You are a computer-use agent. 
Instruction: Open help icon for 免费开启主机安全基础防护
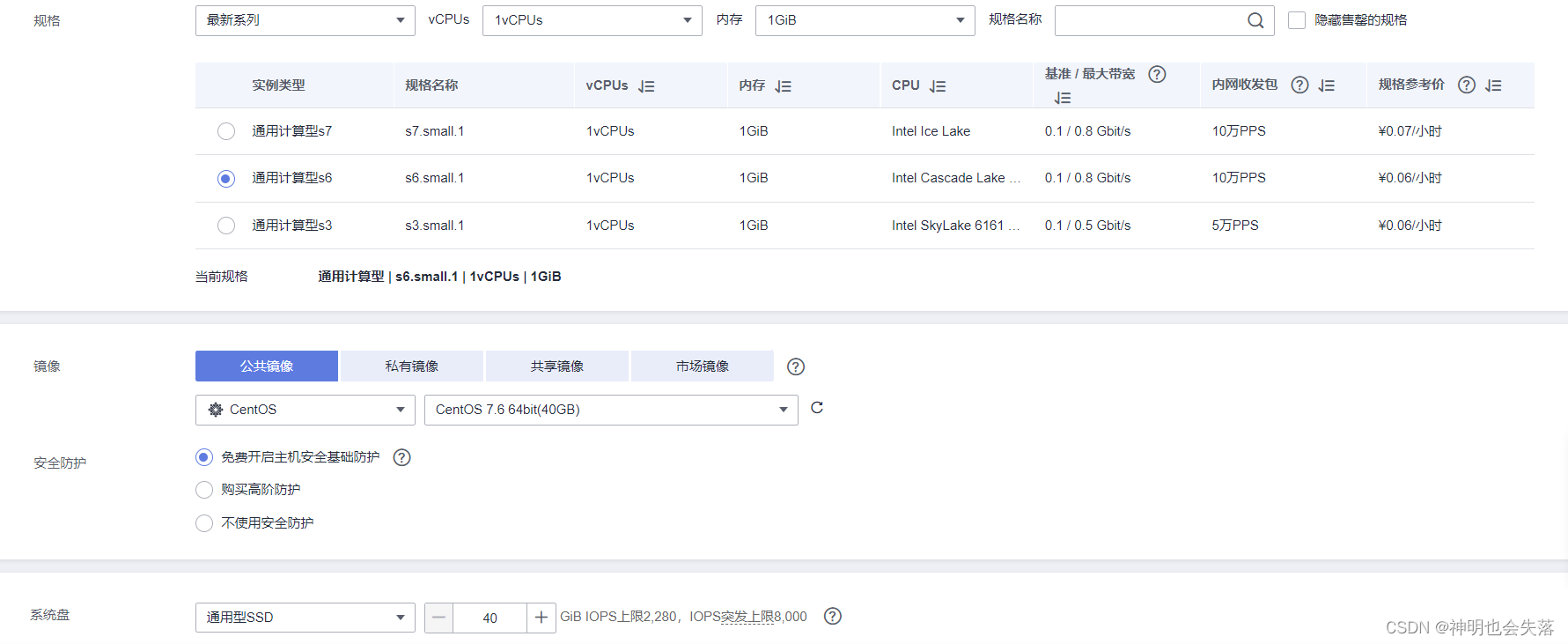402,457
